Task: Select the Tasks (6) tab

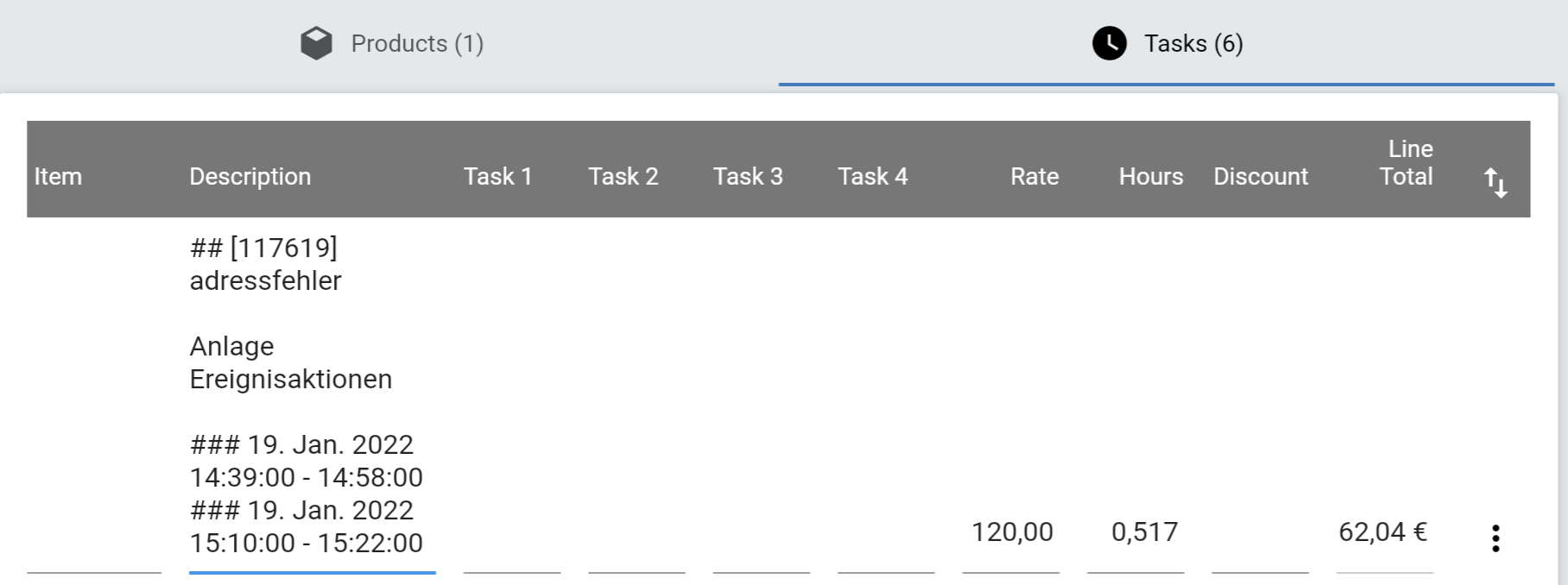Action: (1167, 43)
